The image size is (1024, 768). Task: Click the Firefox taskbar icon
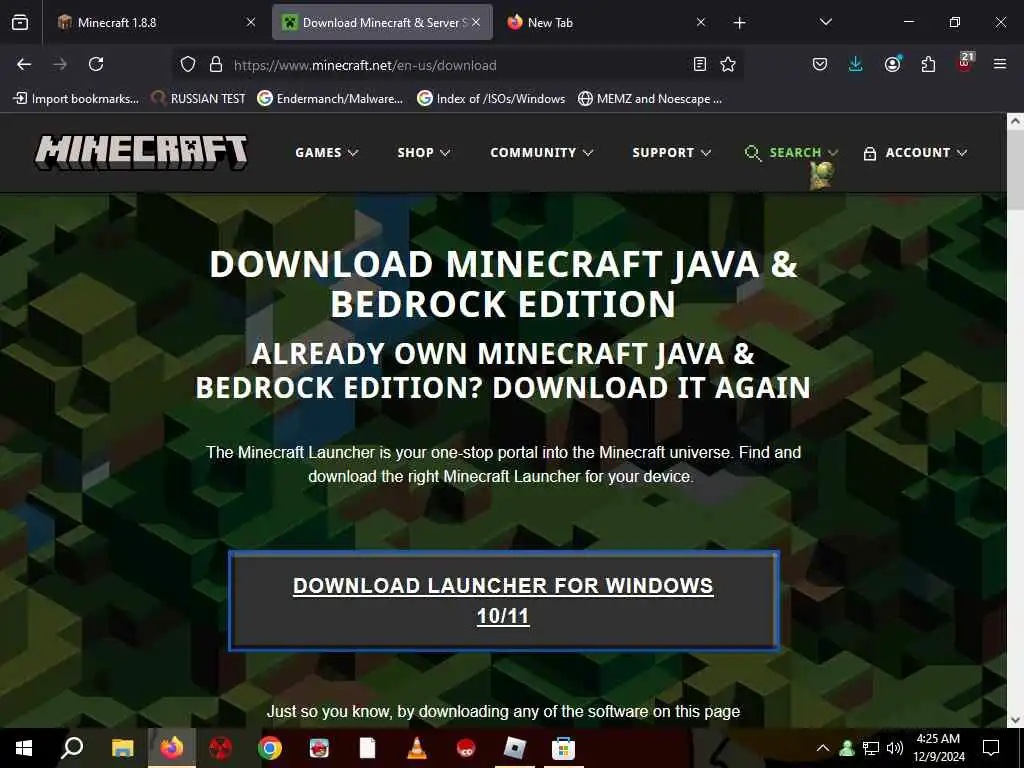(172, 748)
